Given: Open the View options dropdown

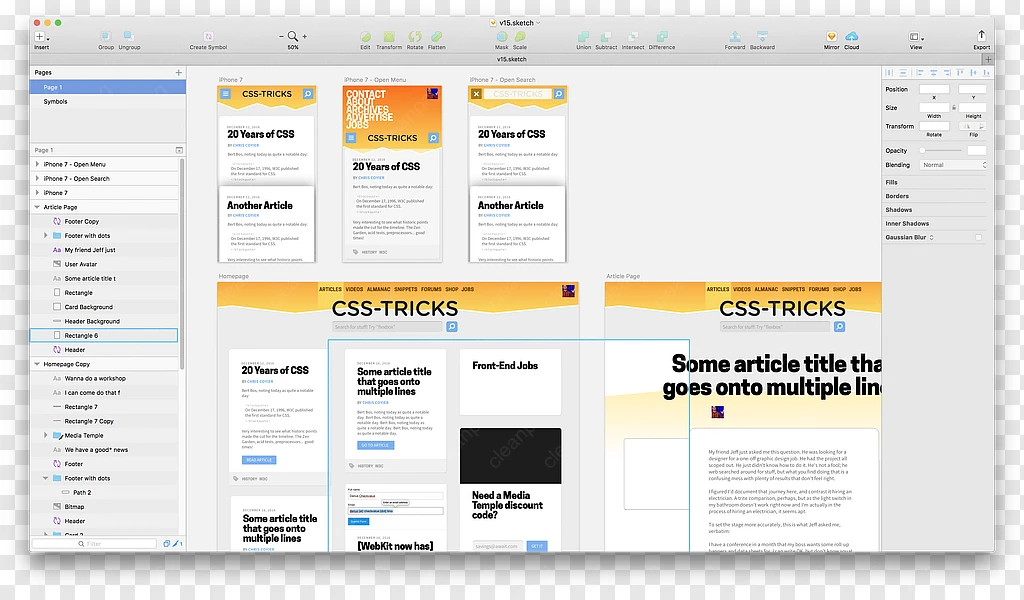Looking at the screenshot, I should (916, 37).
